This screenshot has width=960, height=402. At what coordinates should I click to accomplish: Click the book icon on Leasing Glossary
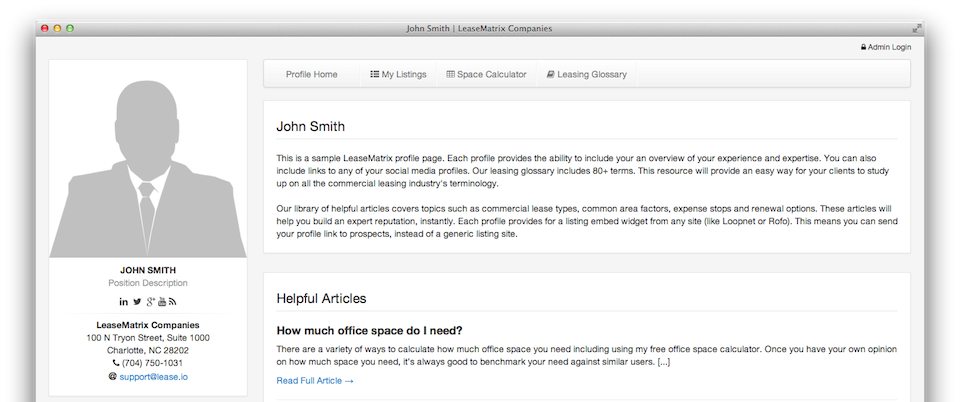(550, 74)
